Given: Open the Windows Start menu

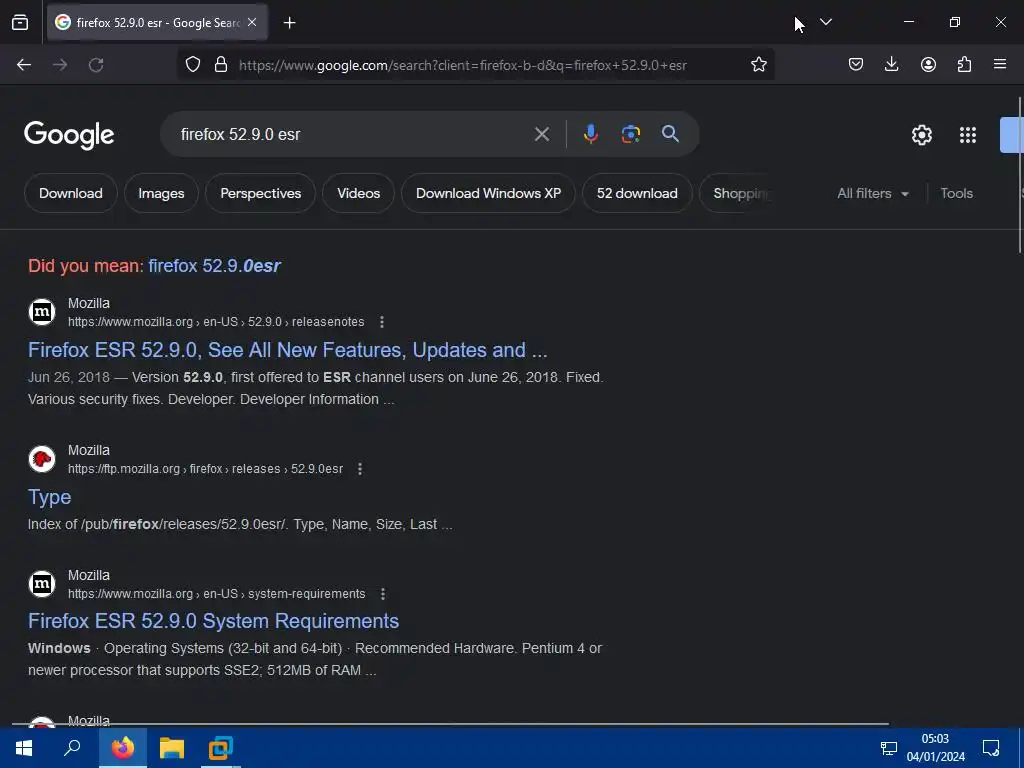Looking at the screenshot, I should (x=24, y=748).
